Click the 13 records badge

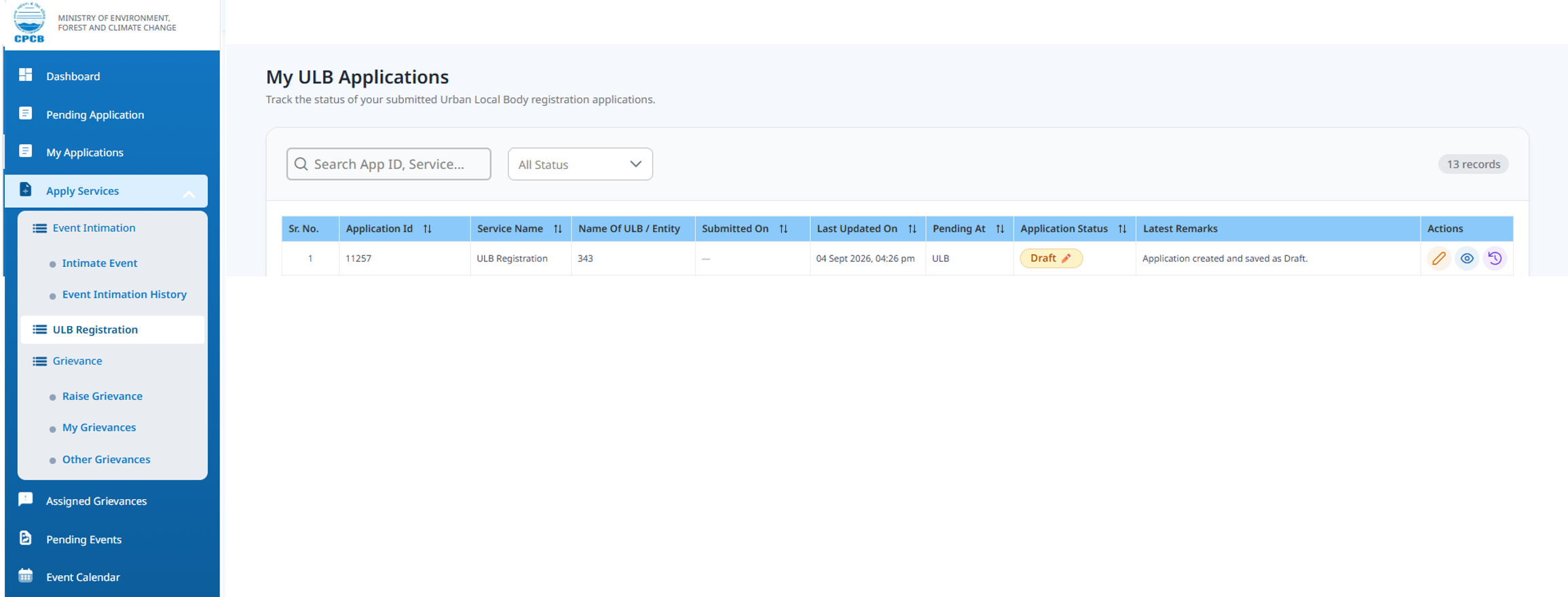(1473, 164)
